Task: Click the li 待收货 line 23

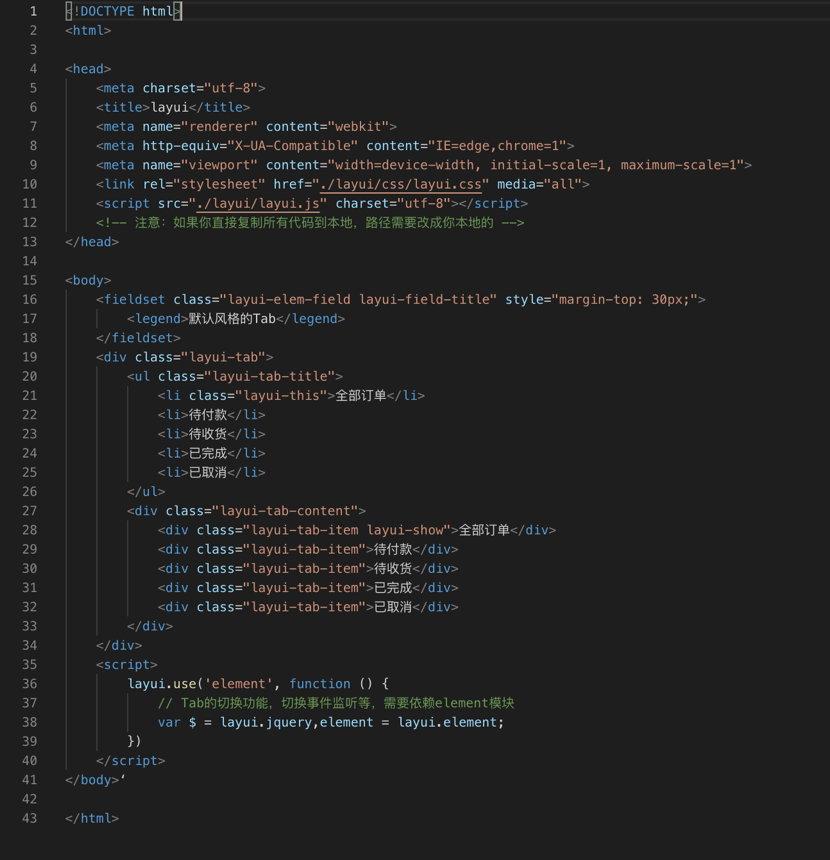Action: pyautogui.click(x=212, y=434)
